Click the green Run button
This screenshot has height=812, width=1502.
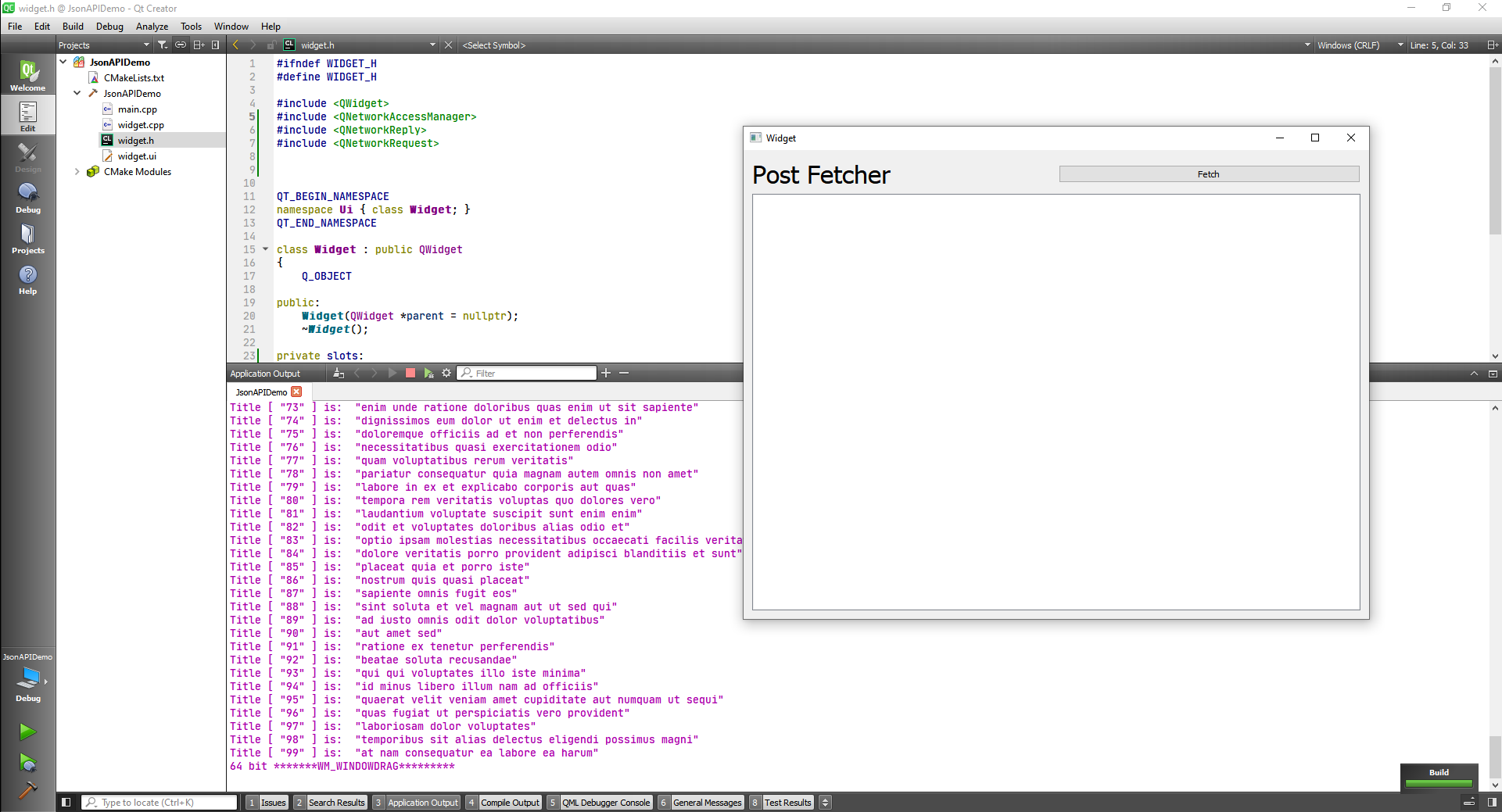point(27,732)
